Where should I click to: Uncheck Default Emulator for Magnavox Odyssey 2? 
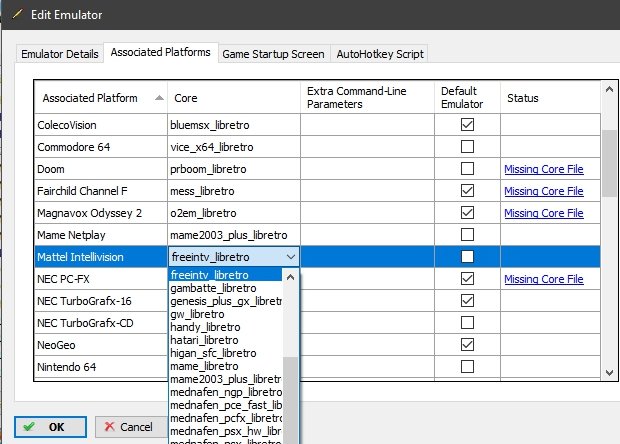[x=467, y=213]
